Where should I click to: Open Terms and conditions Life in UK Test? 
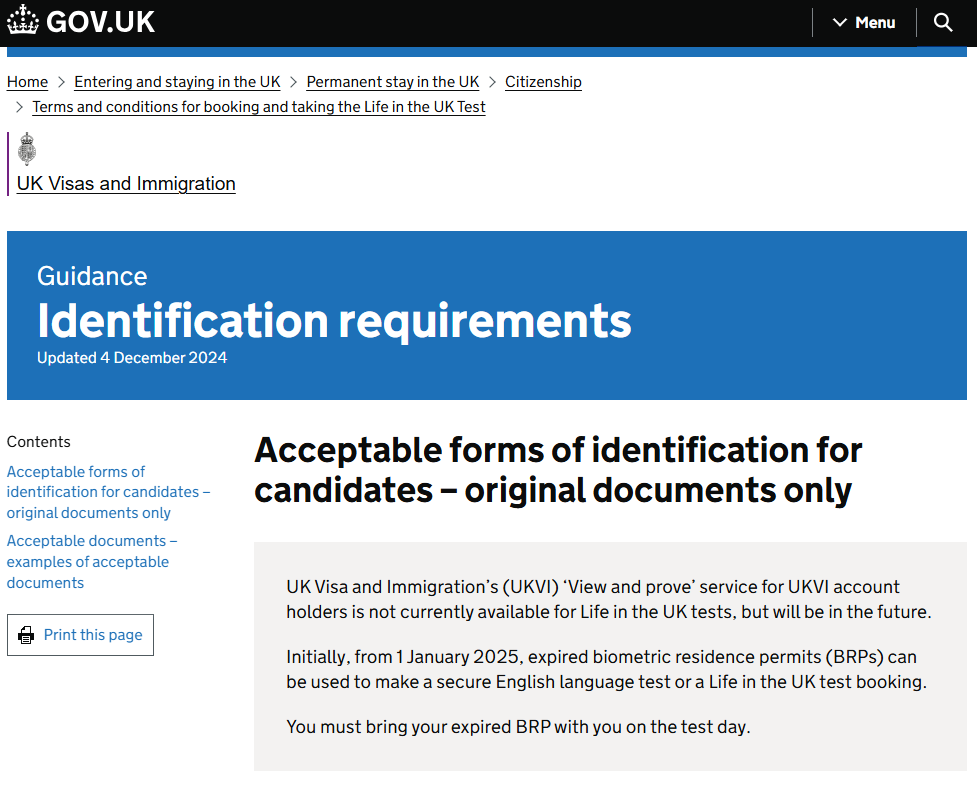(x=259, y=107)
